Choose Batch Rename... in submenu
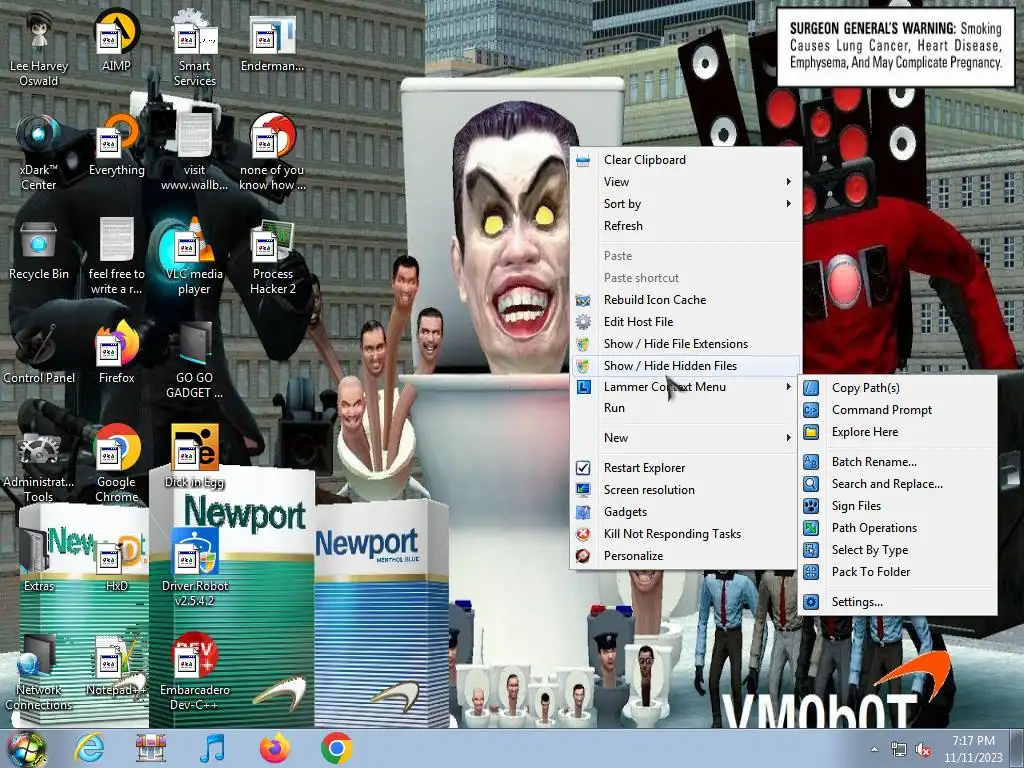 (x=898, y=462)
